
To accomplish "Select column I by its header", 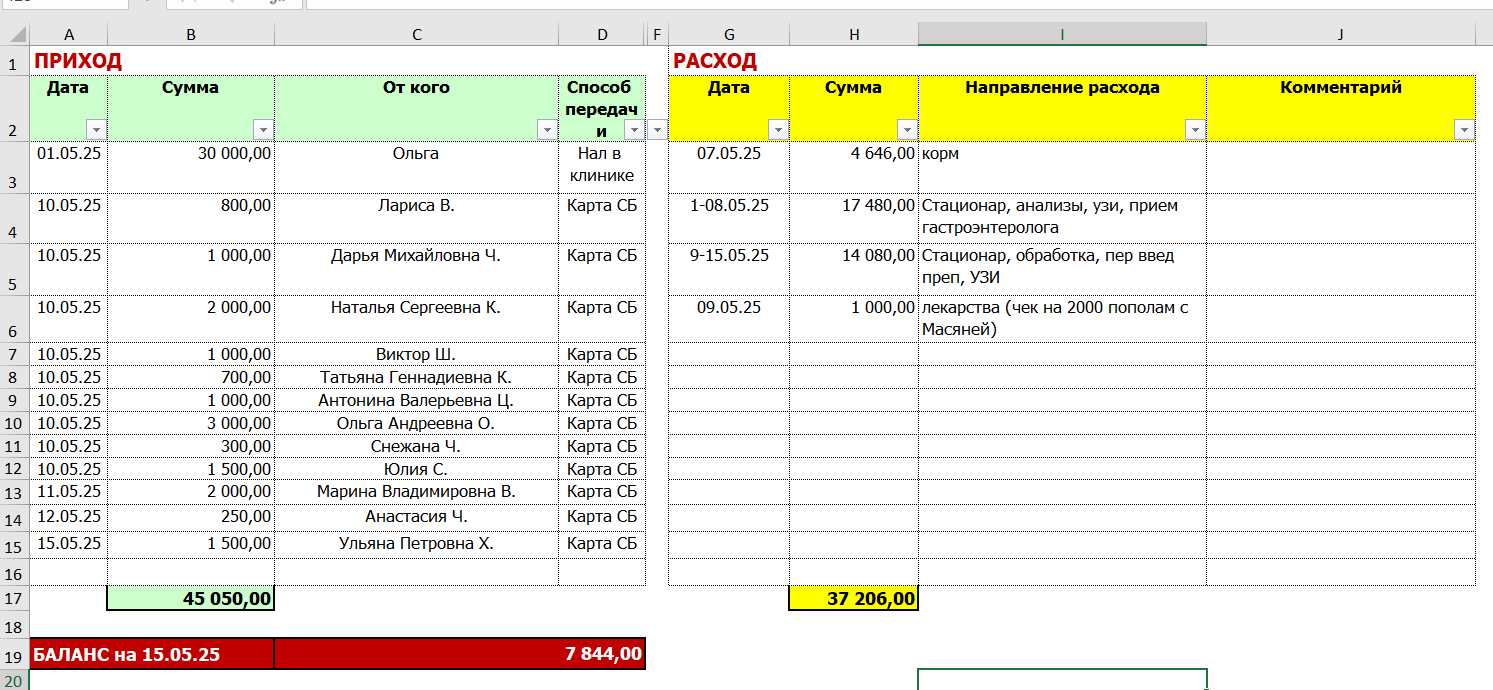I will tap(1062, 35).
